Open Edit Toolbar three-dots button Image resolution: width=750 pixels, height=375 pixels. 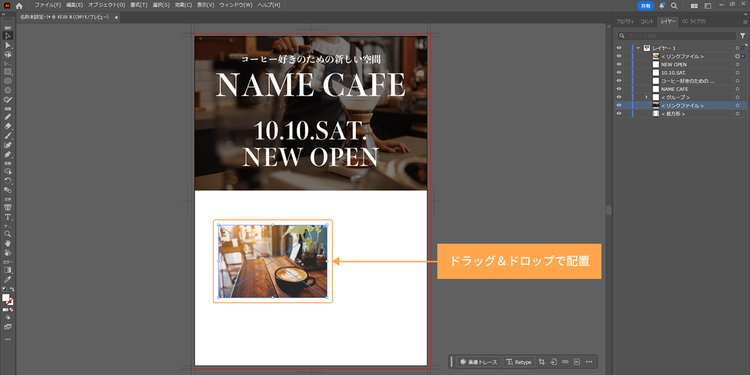(x=8, y=339)
